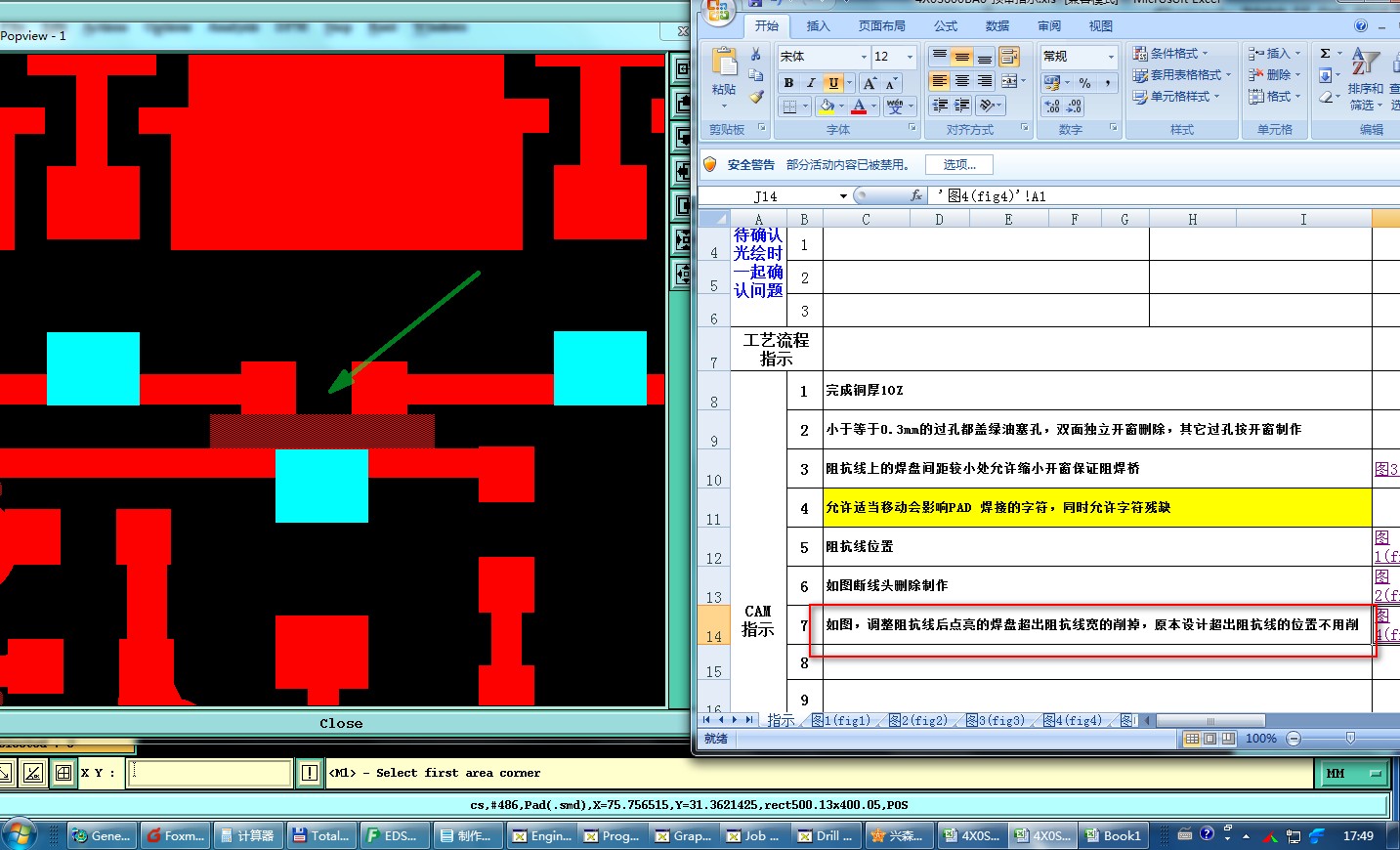
Task: Open the fill color dropdown arrow
Action: point(841,106)
